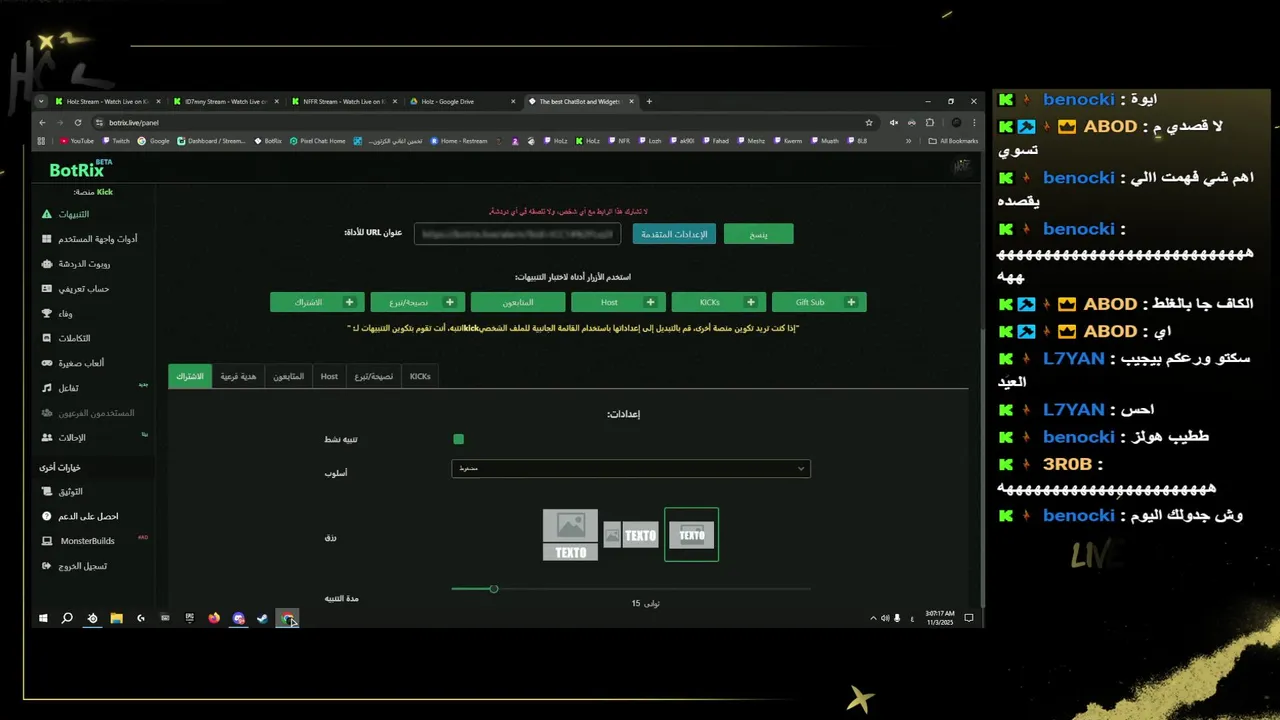Click the tab audio mute icon in toolbar

(893, 122)
